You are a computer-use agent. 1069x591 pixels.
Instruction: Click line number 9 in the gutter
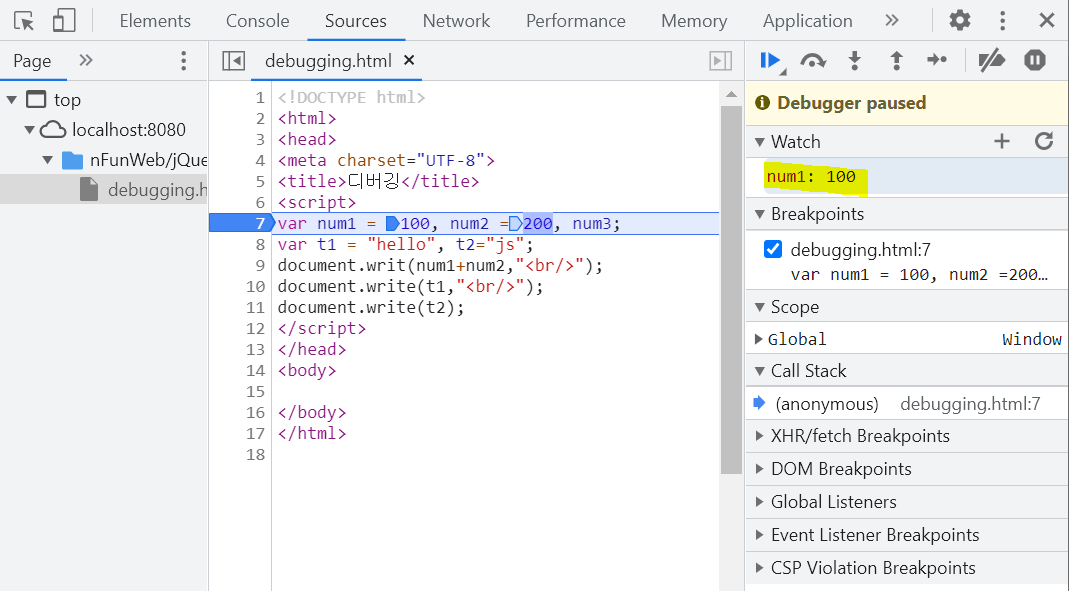260,265
